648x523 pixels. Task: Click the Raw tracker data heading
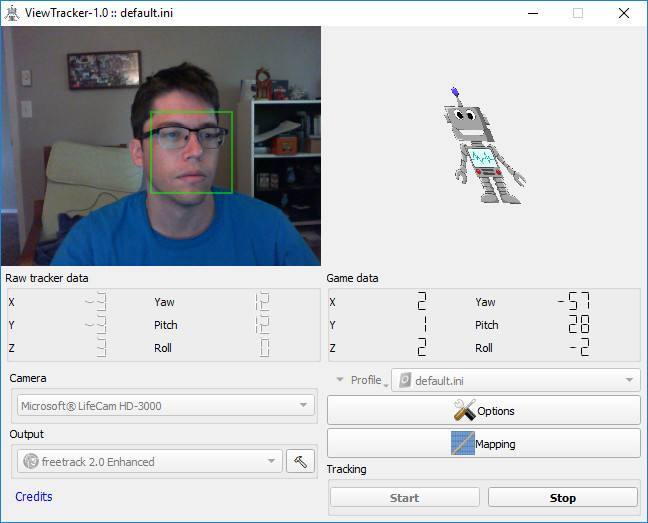point(47,278)
